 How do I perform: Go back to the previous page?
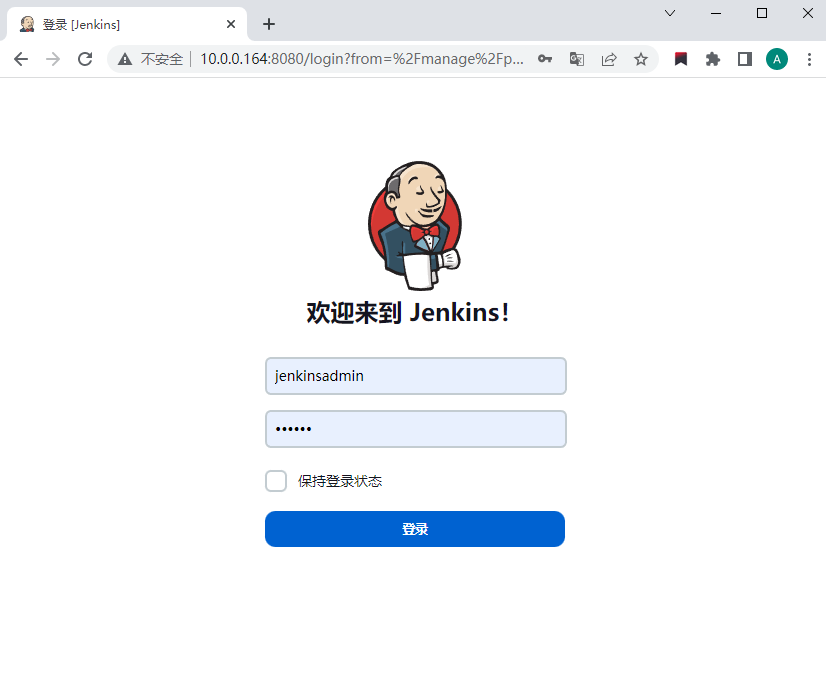(21, 59)
